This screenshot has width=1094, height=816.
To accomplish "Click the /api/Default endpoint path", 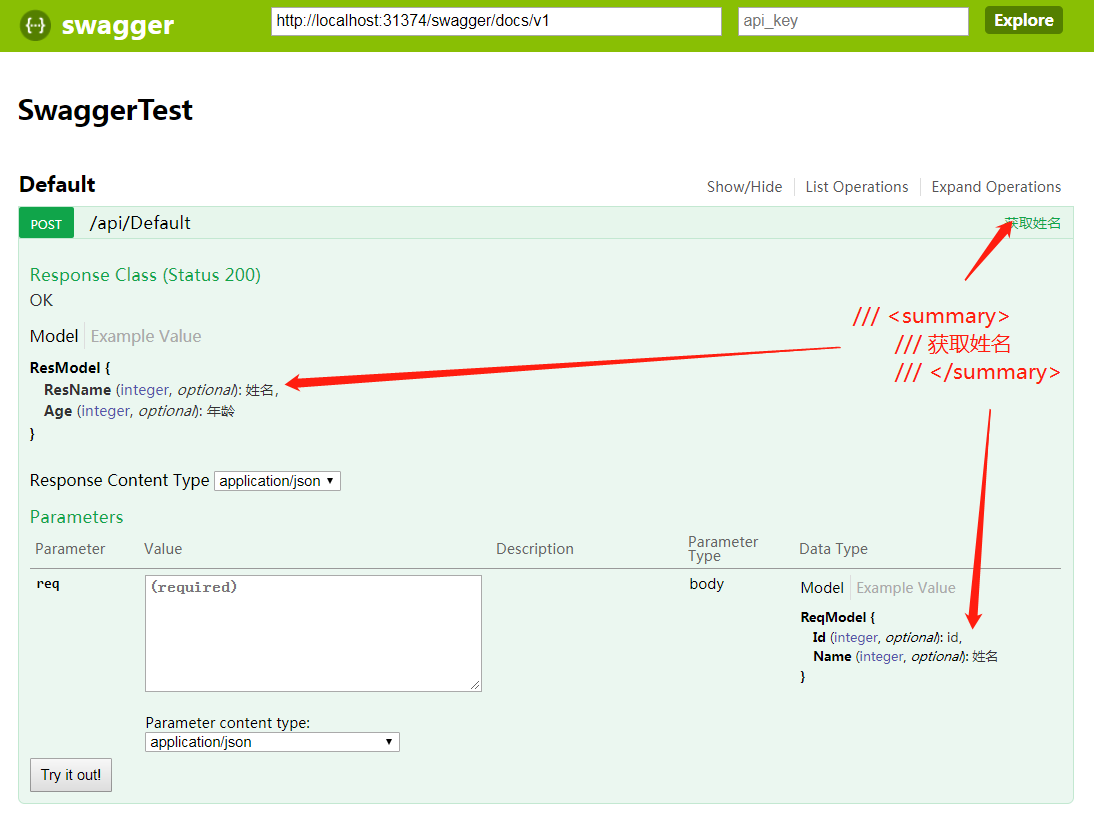I will (x=140, y=223).
